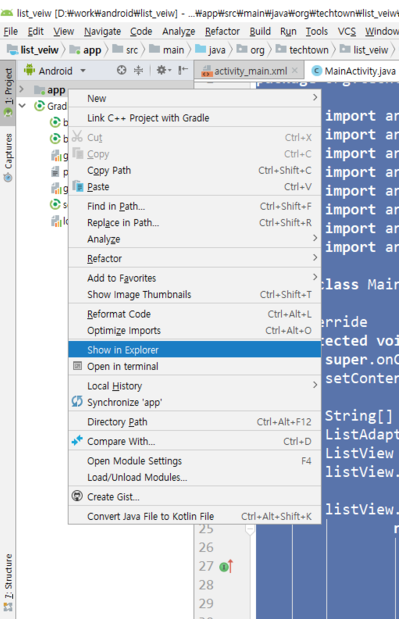Click GitHub icon beside Create Gist
This screenshot has height=619, width=399.
77,496
